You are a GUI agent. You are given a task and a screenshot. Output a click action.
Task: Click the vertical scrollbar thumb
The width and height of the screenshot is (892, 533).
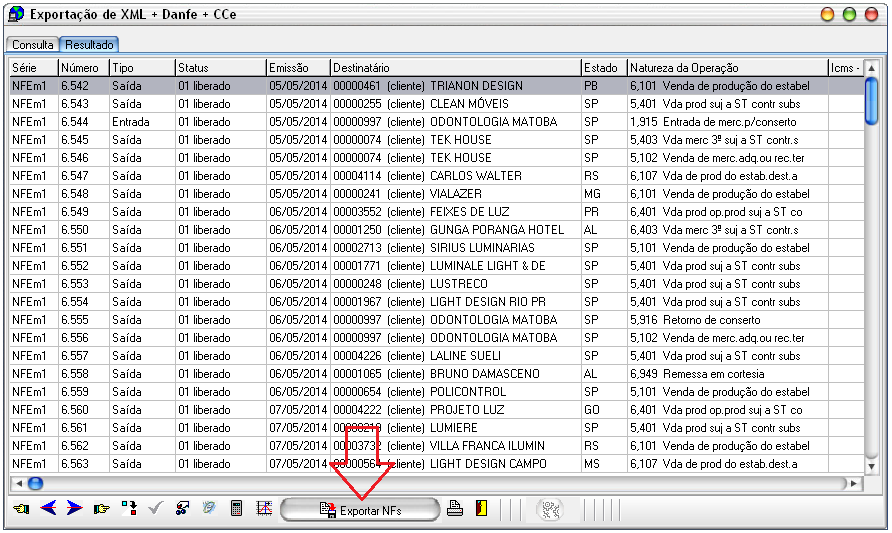(872, 101)
